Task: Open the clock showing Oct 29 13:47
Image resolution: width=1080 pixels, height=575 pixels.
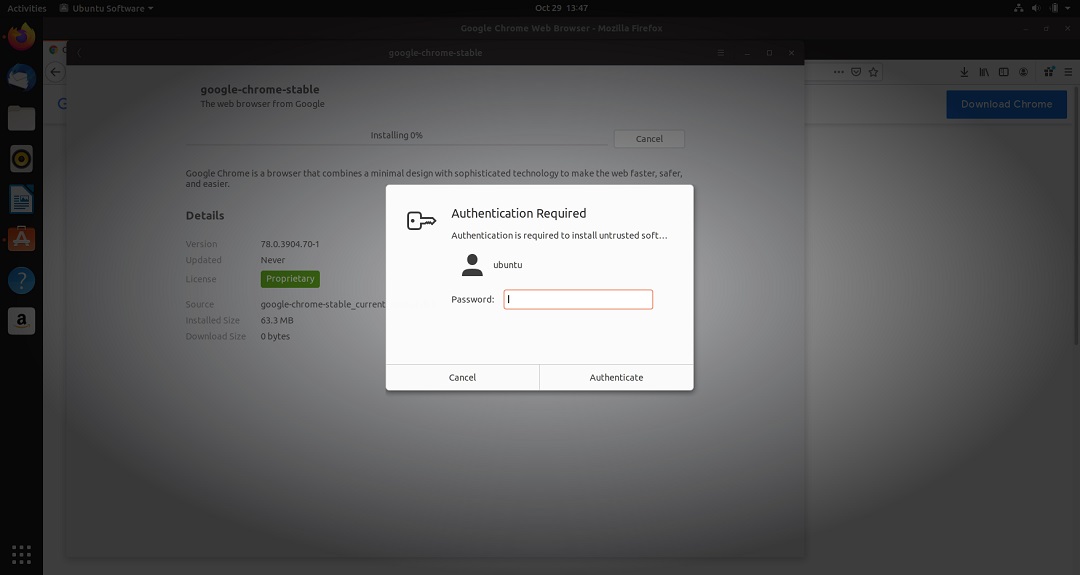Action: 561,8
